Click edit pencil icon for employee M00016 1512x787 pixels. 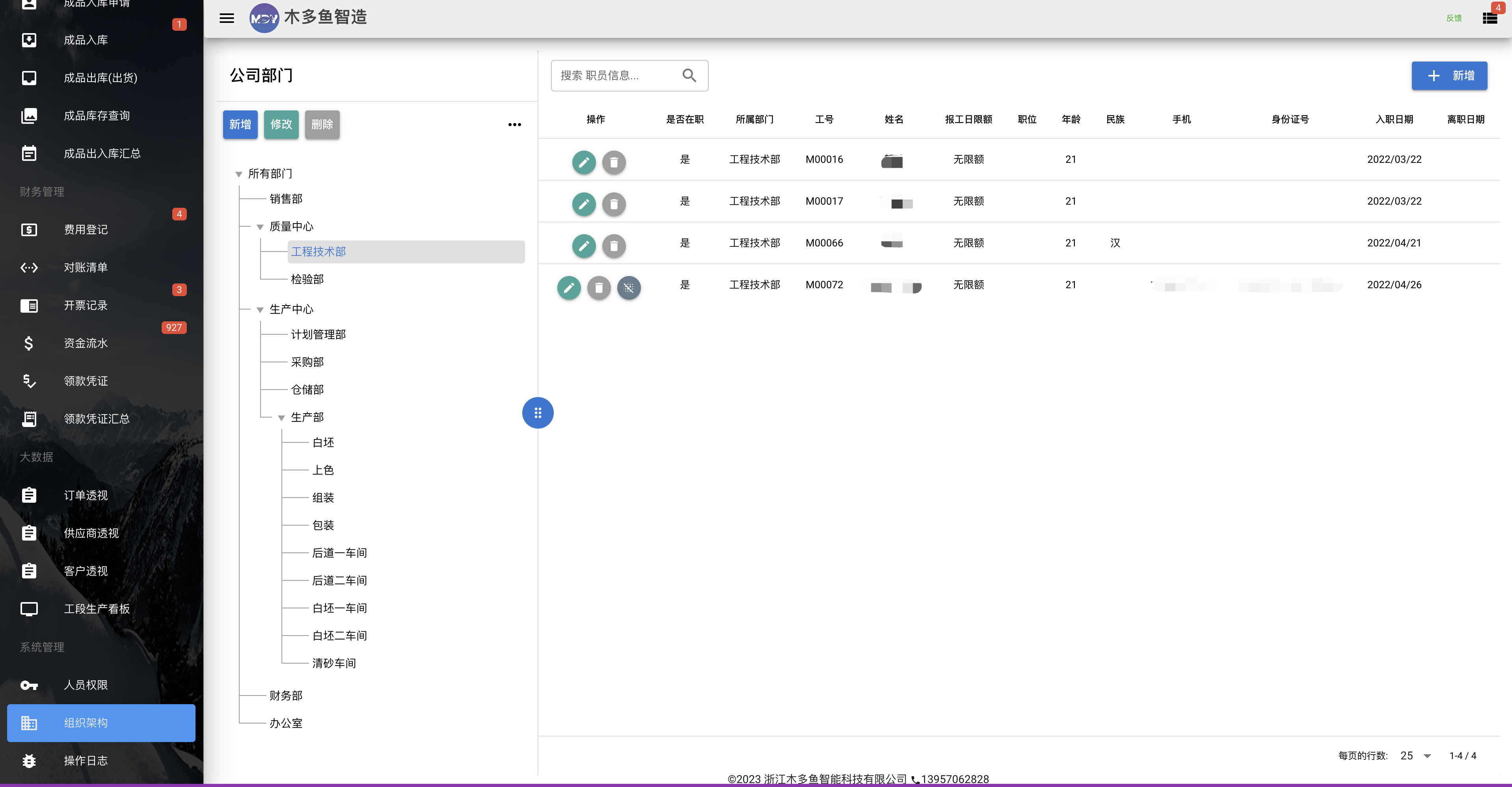click(583, 162)
